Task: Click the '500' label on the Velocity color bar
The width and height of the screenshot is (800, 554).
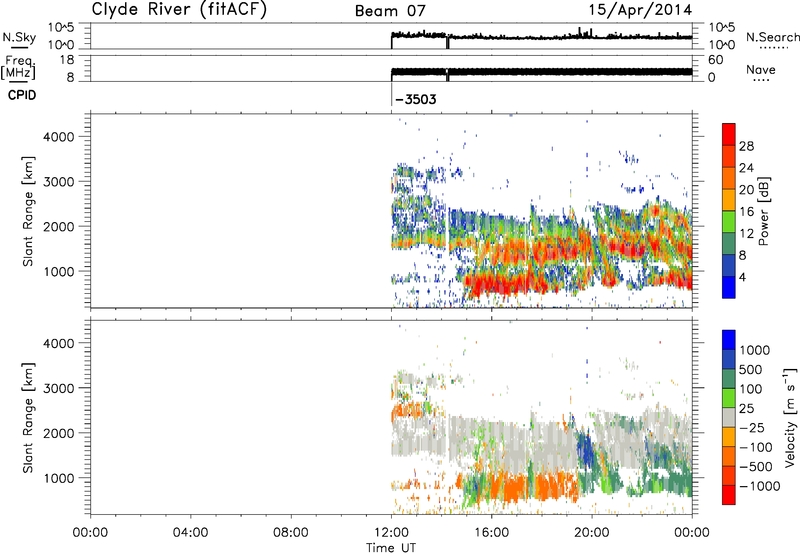Action: click(751, 370)
